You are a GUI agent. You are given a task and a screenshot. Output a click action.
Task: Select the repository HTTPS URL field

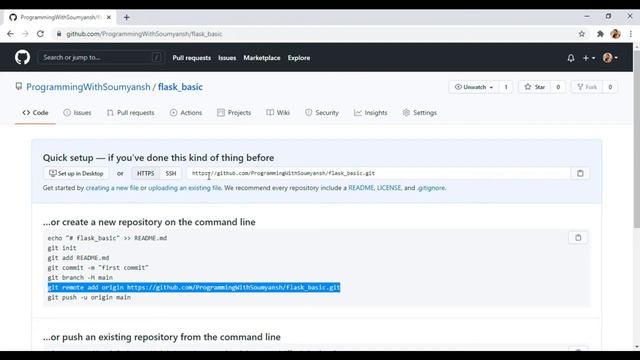tap(378, 173)
